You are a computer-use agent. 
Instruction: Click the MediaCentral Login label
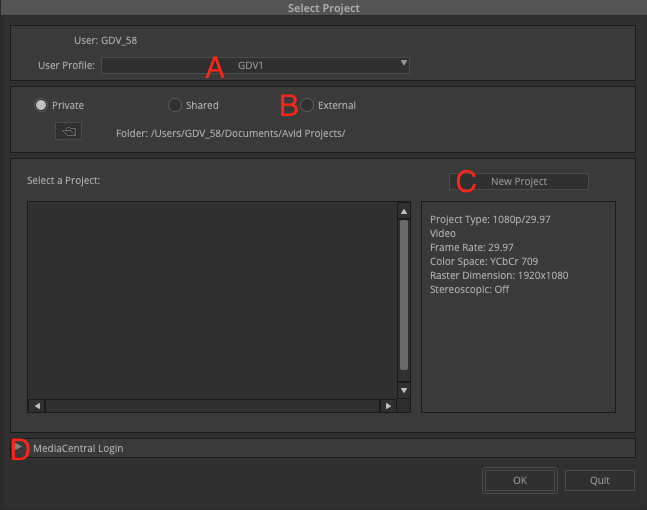click(78, 449)
